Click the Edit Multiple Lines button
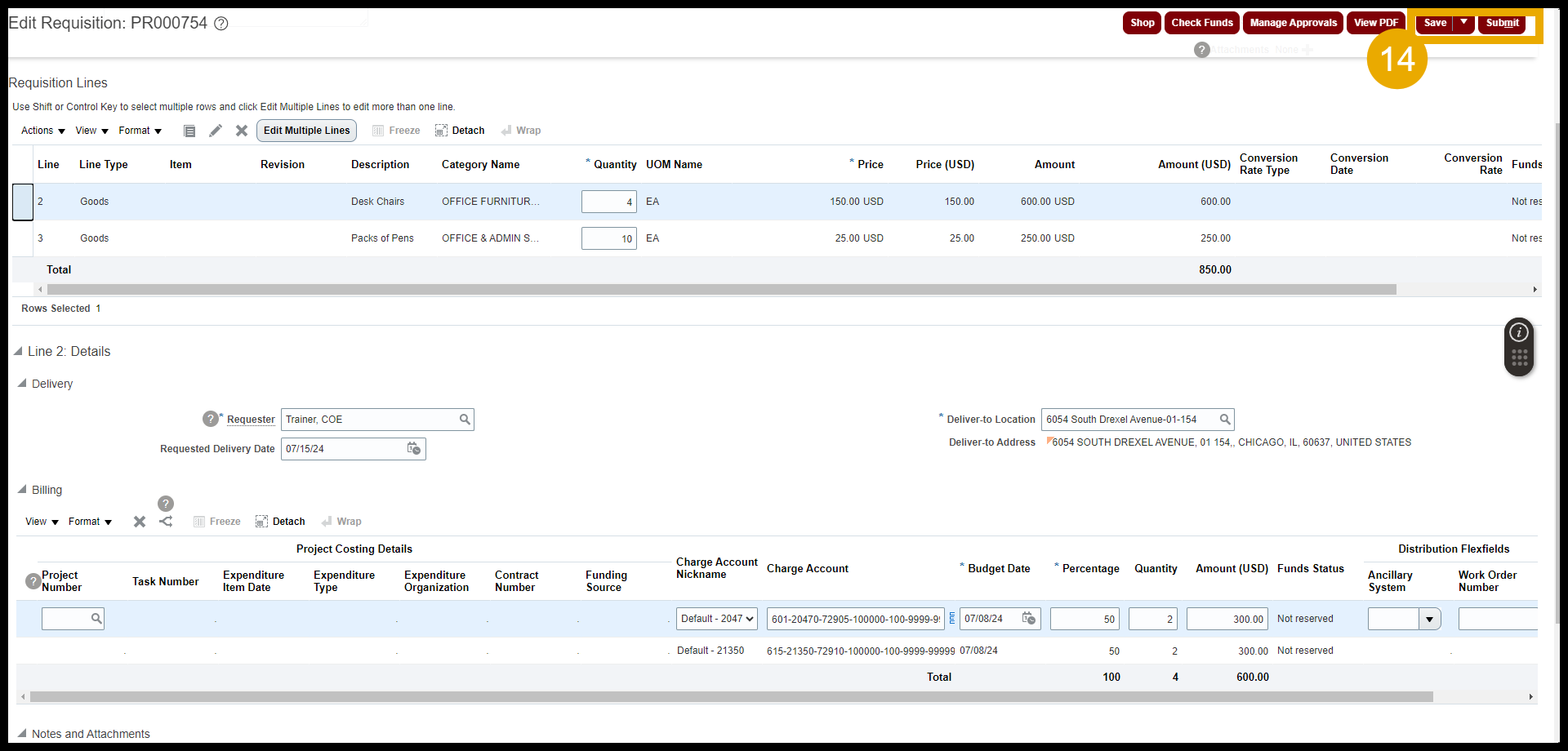Viewport: 1568px width, 751px height. pyautogui.click(x=306, y=131)
